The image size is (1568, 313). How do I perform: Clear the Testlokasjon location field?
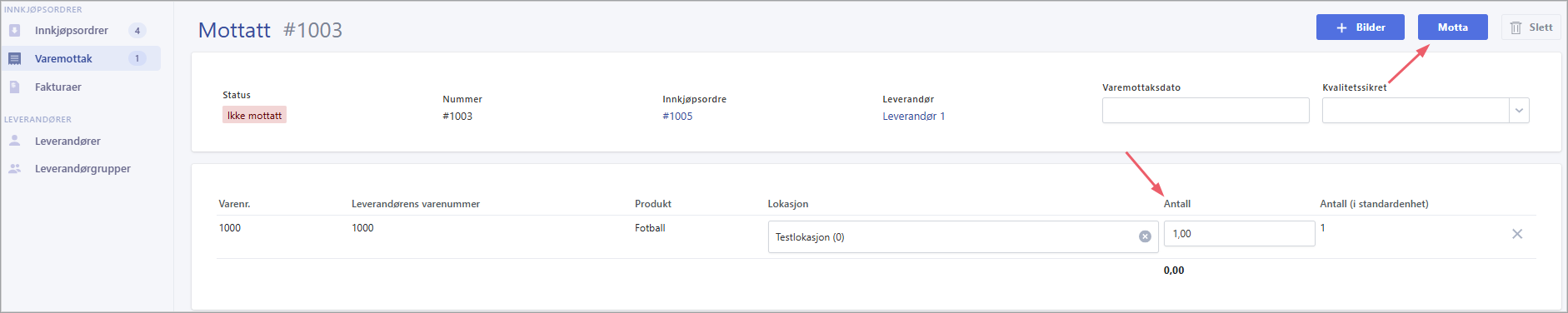pyautogui.click(x=1145, y=236)
